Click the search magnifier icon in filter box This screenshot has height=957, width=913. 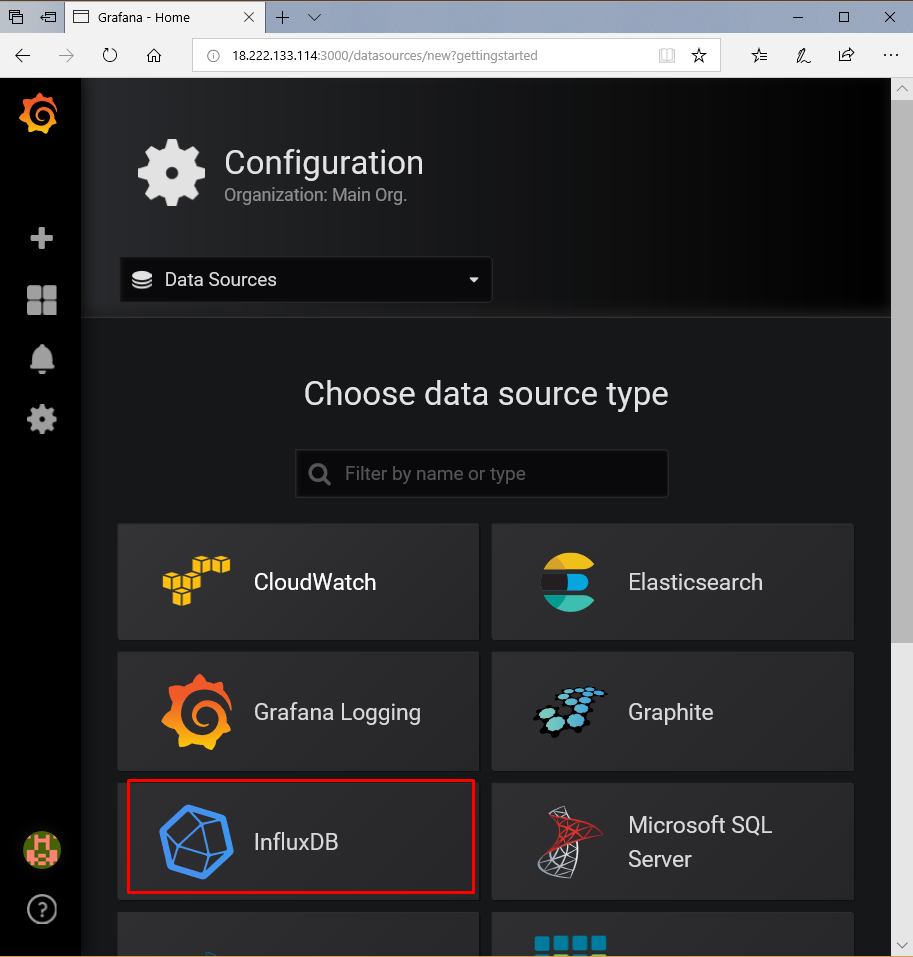pyautogui.click(x=319, y=474)
